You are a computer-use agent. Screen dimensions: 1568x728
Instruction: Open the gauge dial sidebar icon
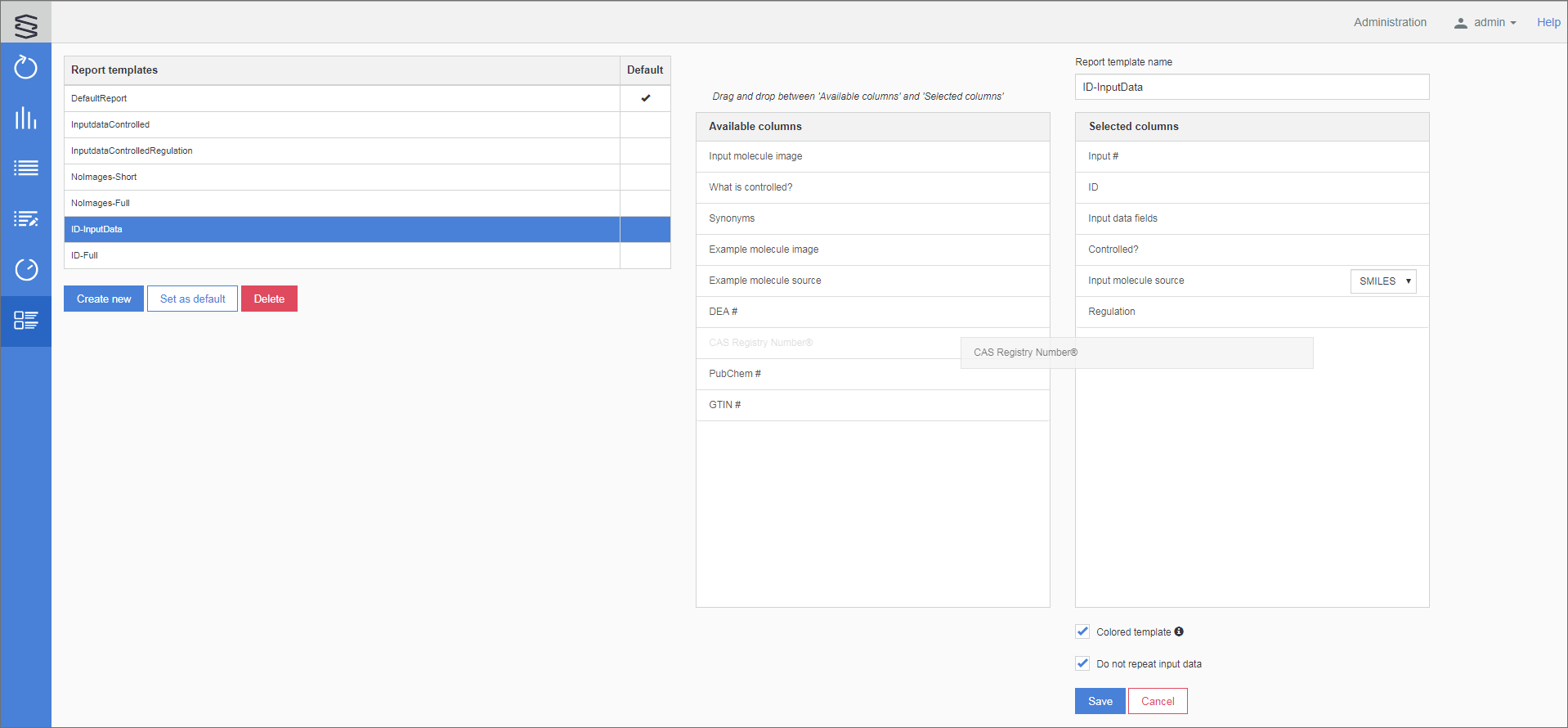26,269
